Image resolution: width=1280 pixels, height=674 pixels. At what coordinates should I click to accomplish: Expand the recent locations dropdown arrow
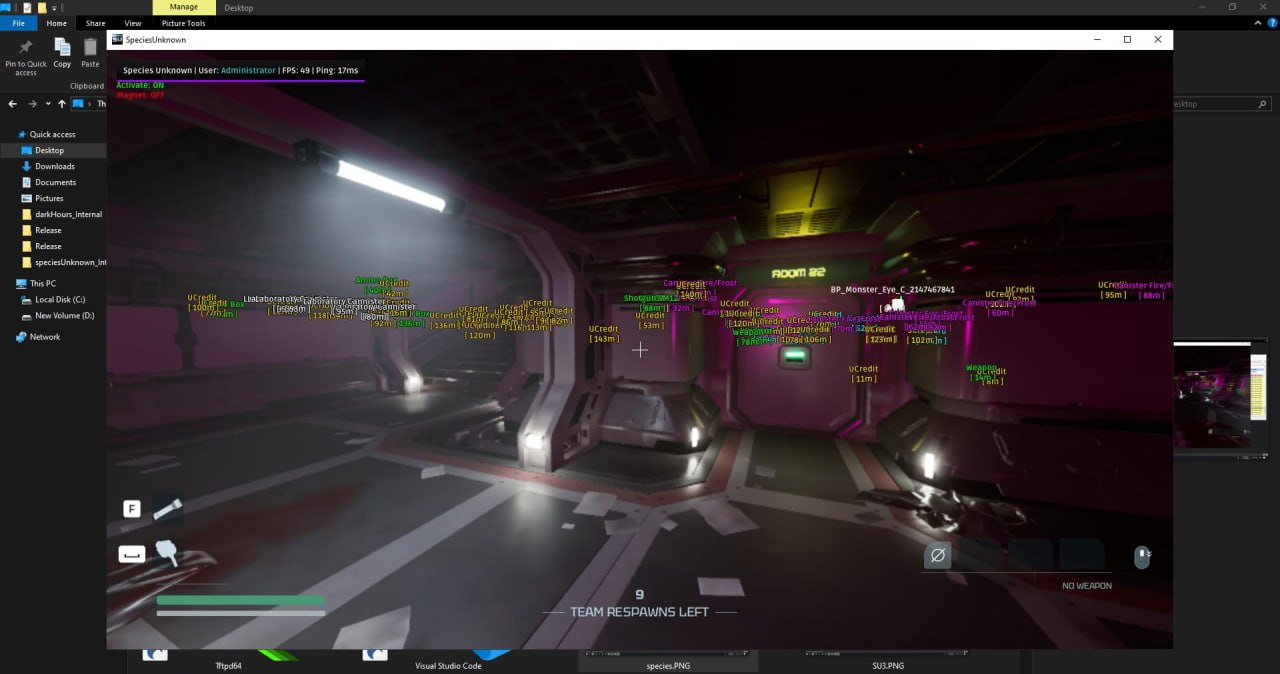click(x=48, y=104)
